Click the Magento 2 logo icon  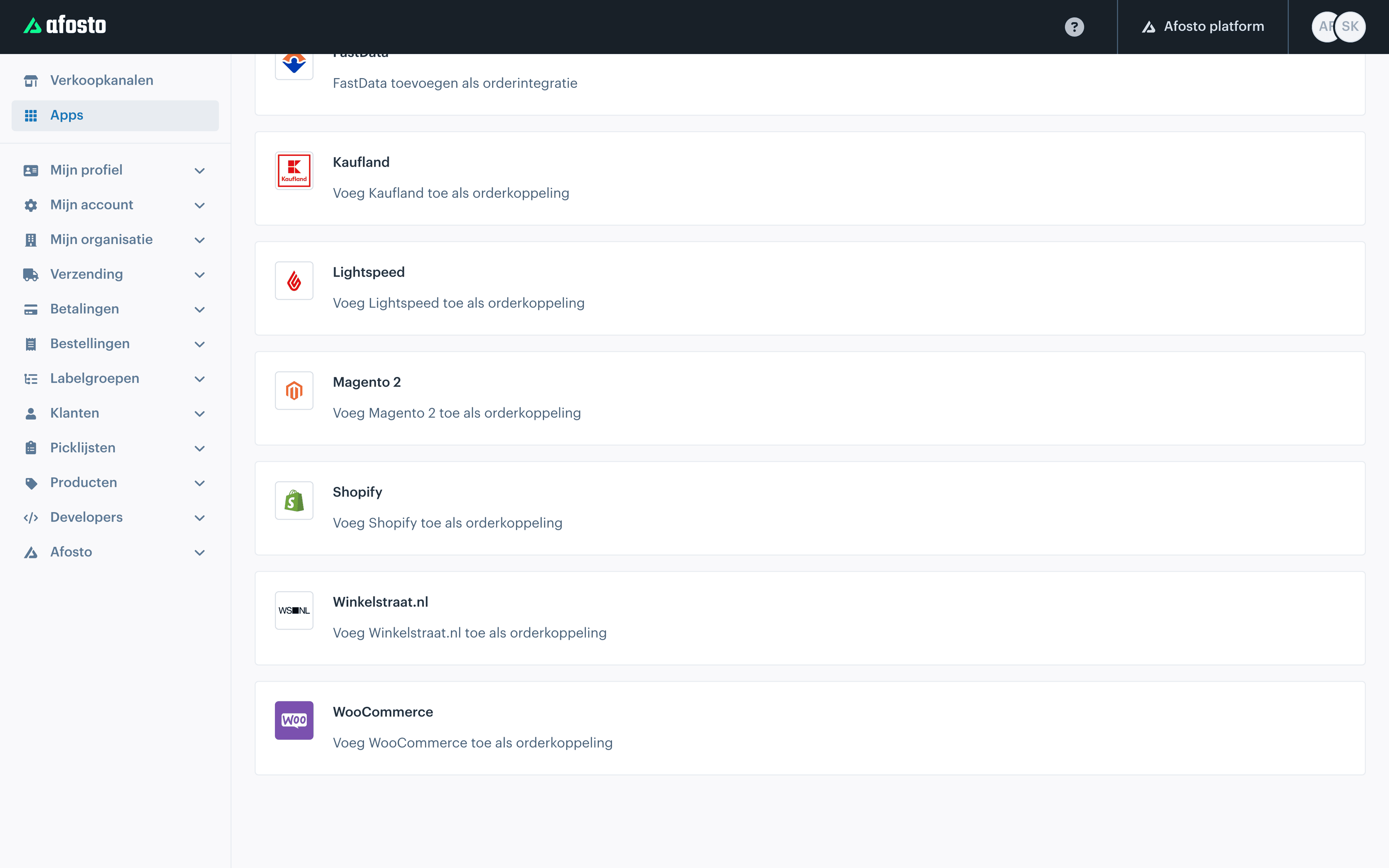[294, 390]
